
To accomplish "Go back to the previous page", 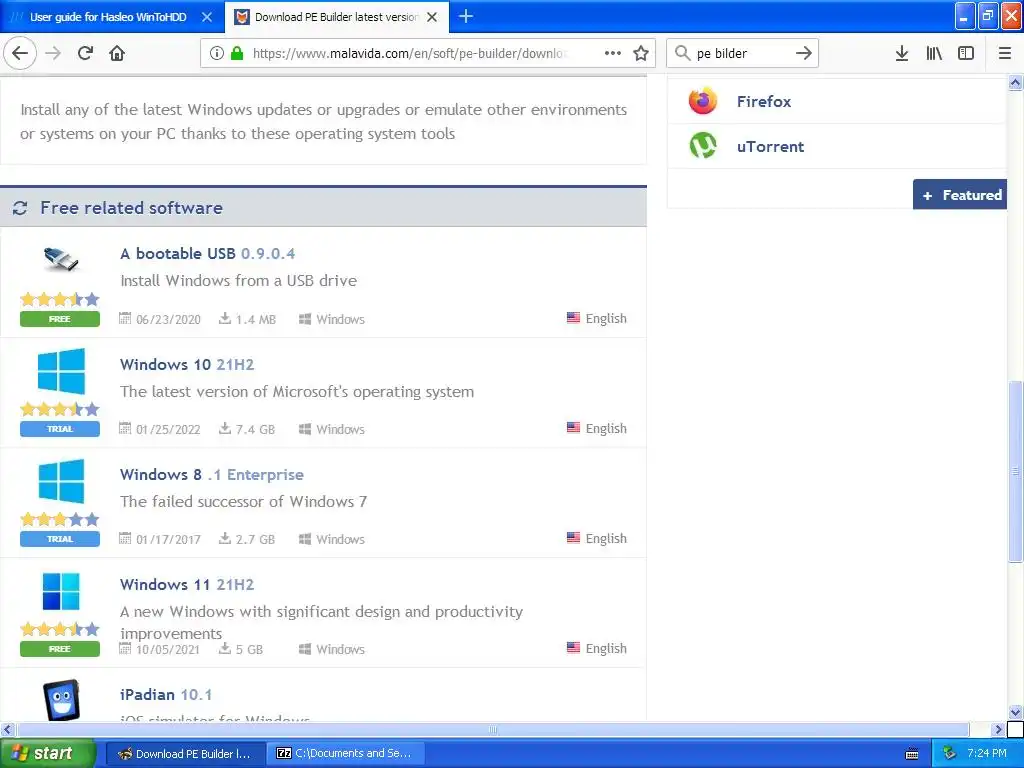I will (x=20, y=53).
